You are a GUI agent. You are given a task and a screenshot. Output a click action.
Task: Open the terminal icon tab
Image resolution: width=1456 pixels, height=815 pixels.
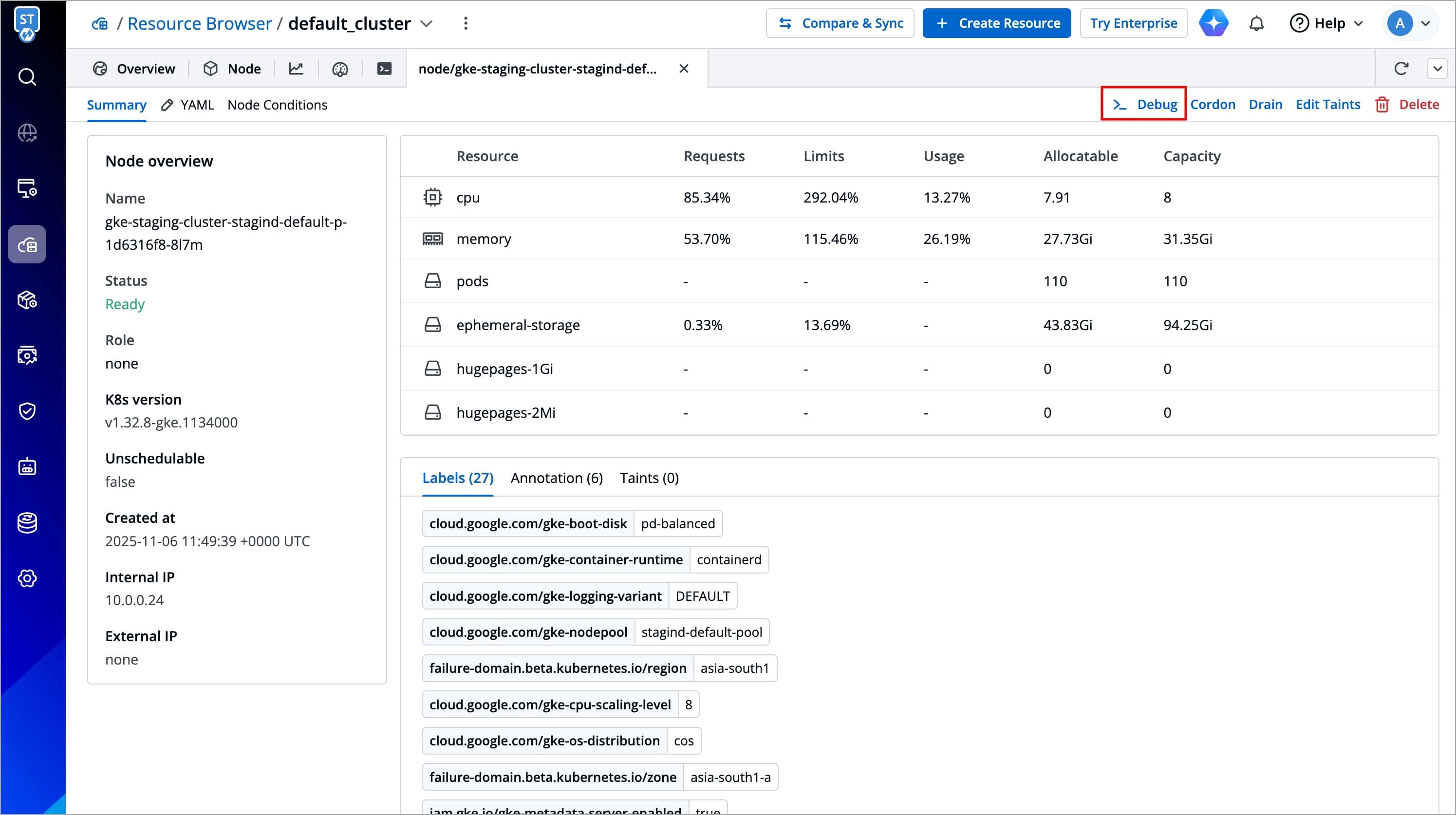click(384, 69)
